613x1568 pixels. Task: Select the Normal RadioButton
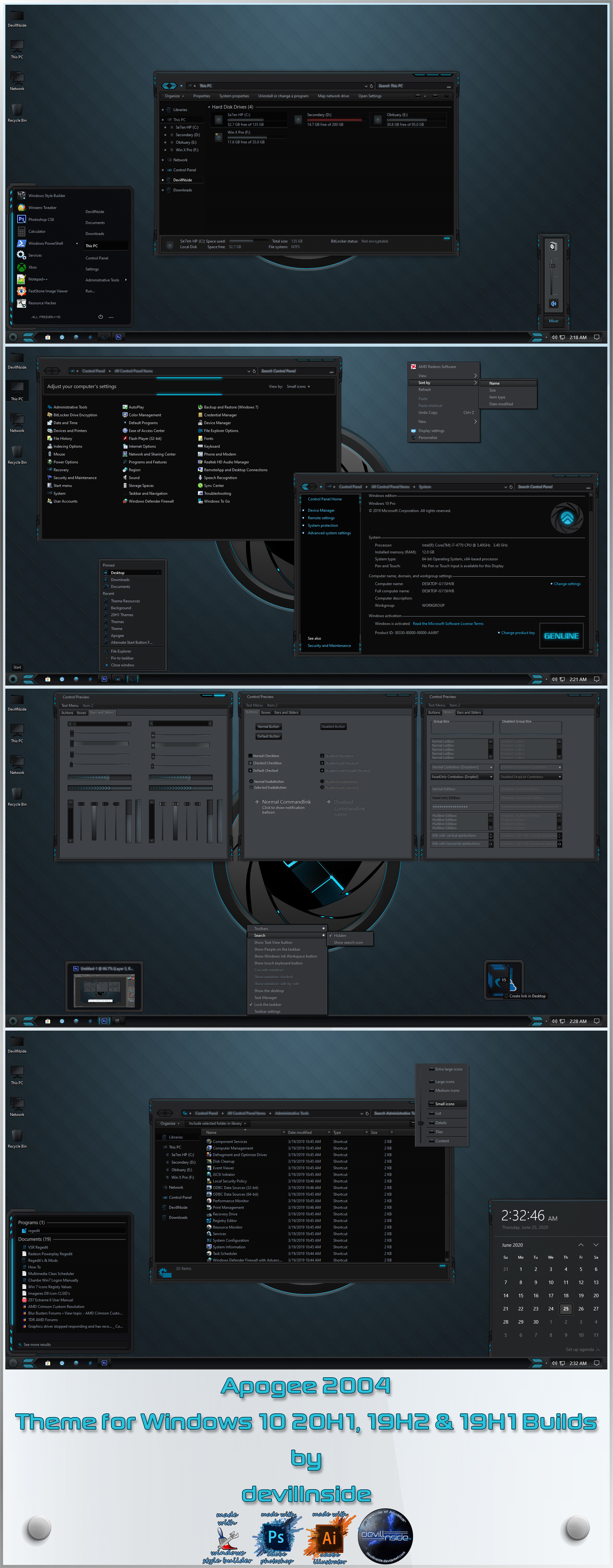(x=266, y=781)
